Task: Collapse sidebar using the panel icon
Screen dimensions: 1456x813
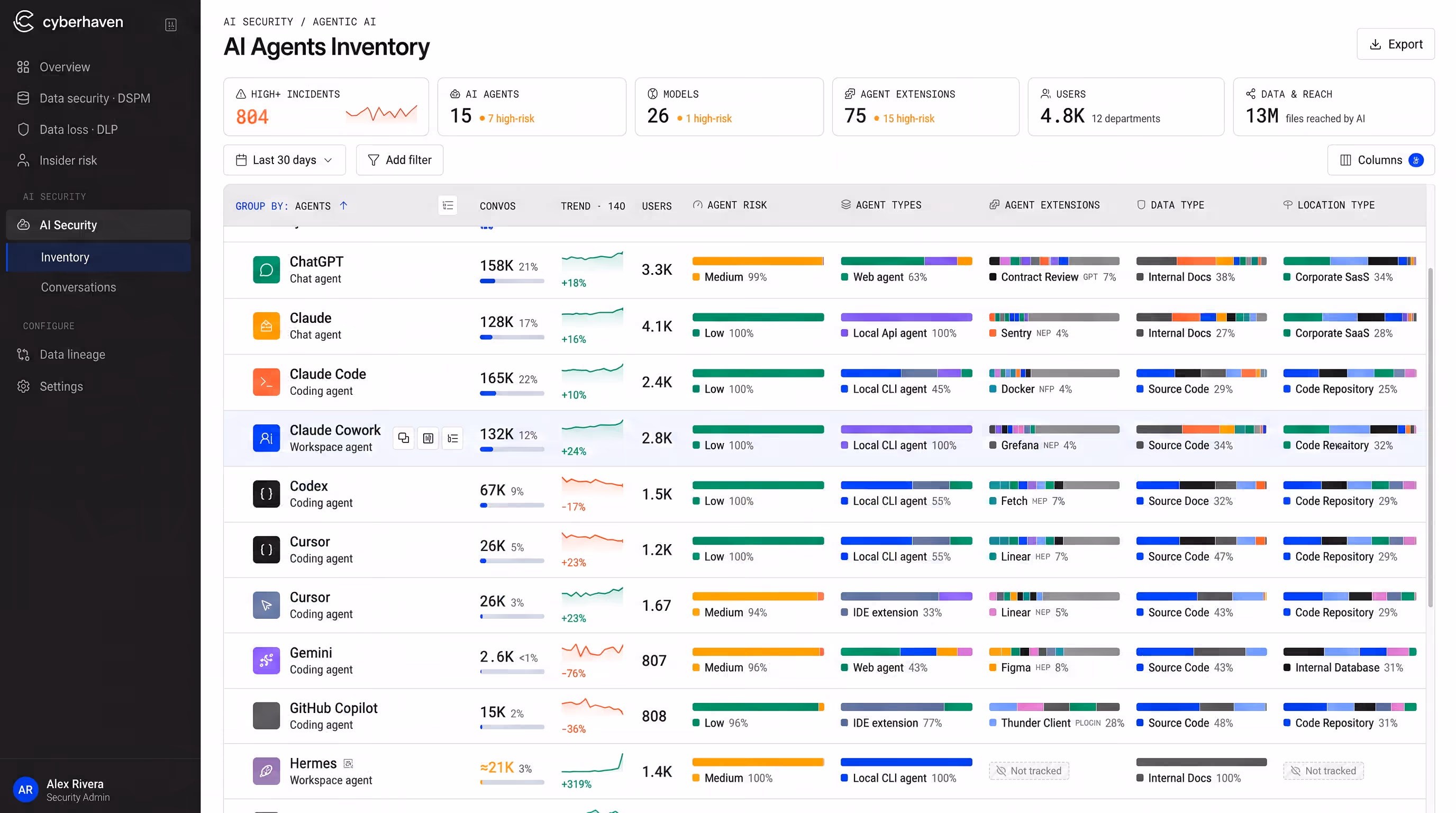Action: (x=171, y=24)
